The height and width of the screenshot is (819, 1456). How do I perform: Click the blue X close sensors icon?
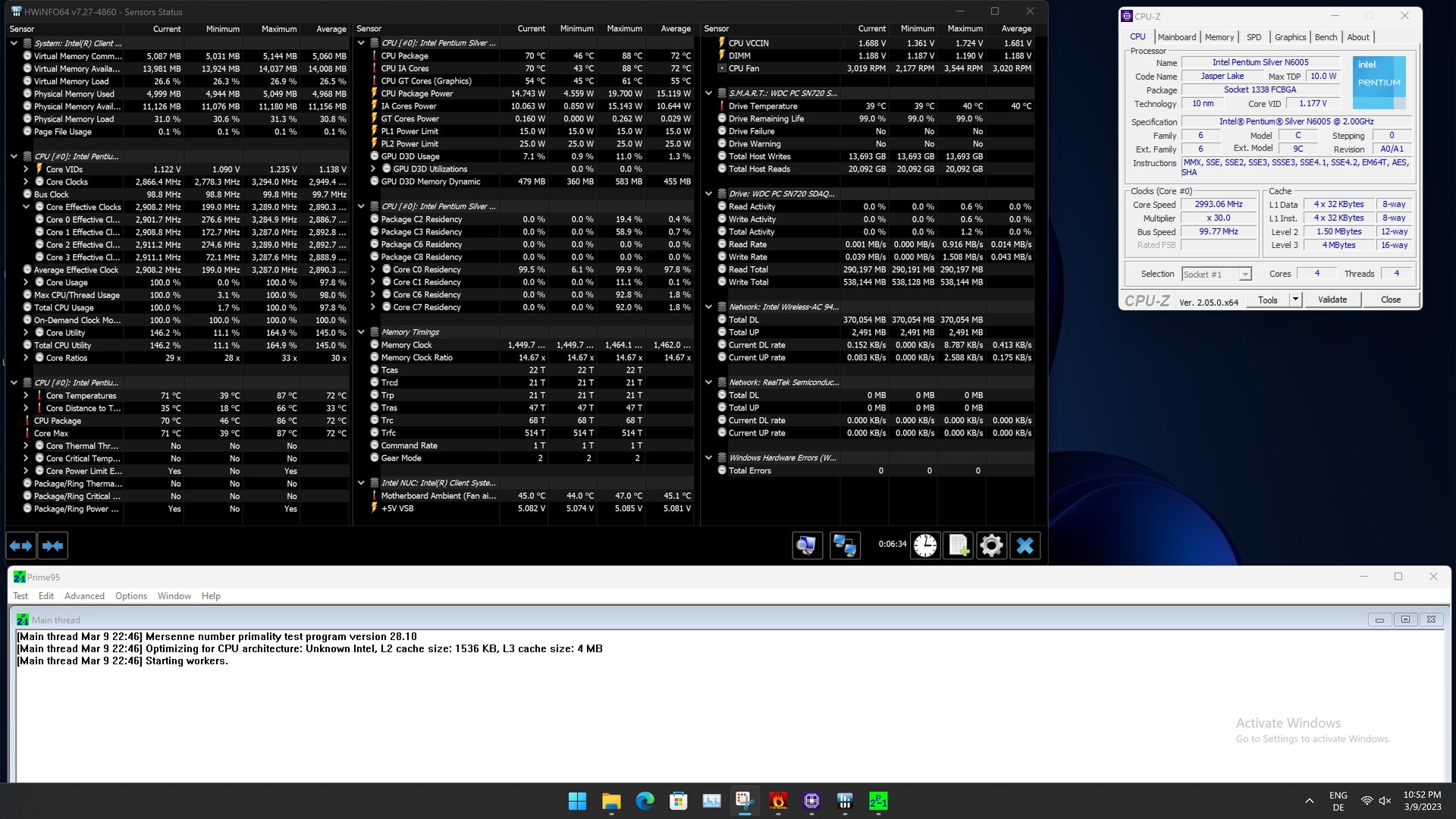point(1025,545)
